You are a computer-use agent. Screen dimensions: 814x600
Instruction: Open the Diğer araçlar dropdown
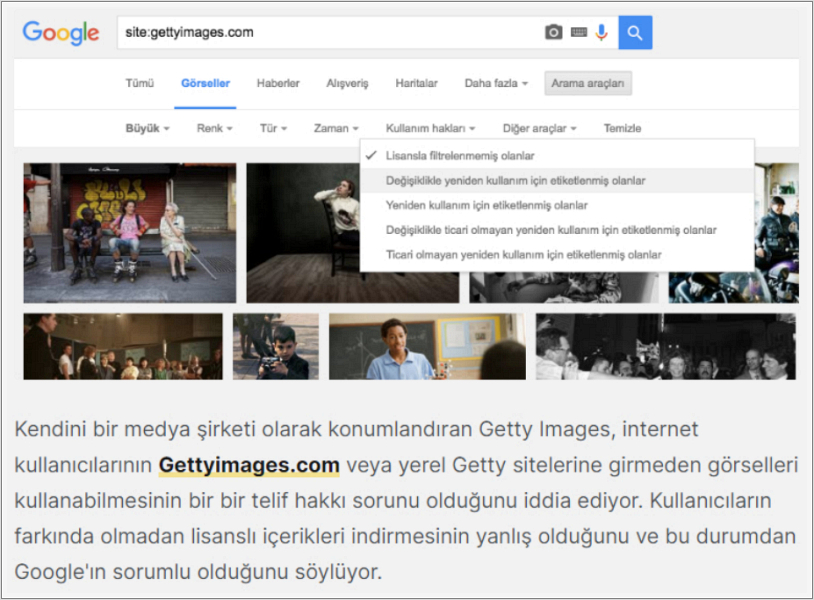539,128
